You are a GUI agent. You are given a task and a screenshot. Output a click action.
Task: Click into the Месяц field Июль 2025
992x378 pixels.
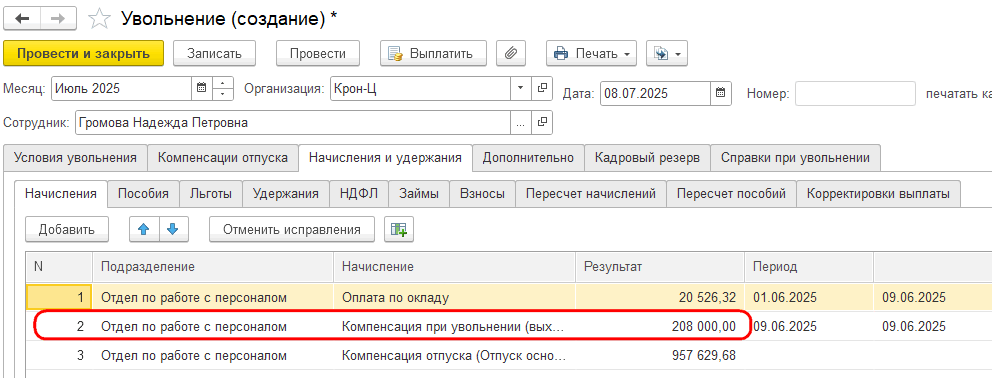pos(121,88)
